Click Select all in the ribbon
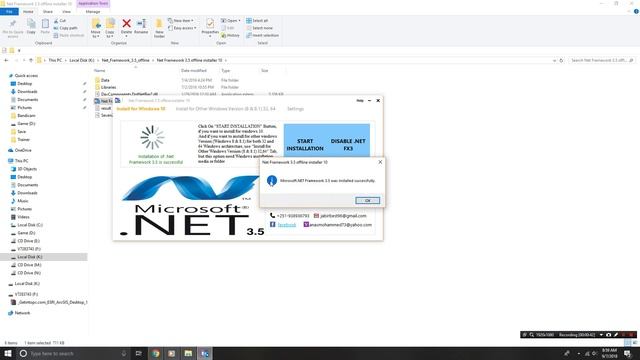 coord(257,20)
